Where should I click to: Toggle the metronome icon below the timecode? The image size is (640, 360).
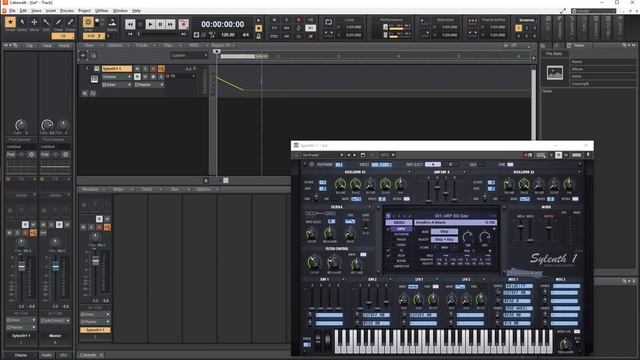[x=258, y=36]
